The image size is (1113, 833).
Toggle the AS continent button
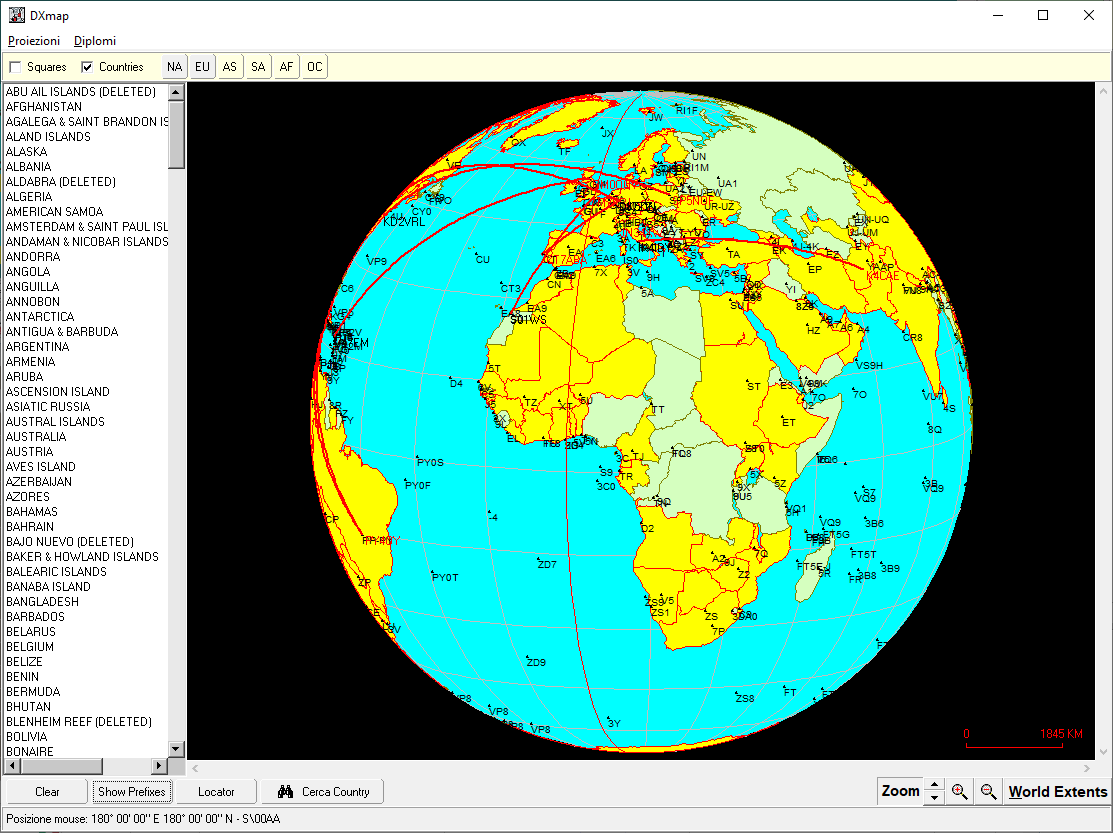(x=229, y=67)
